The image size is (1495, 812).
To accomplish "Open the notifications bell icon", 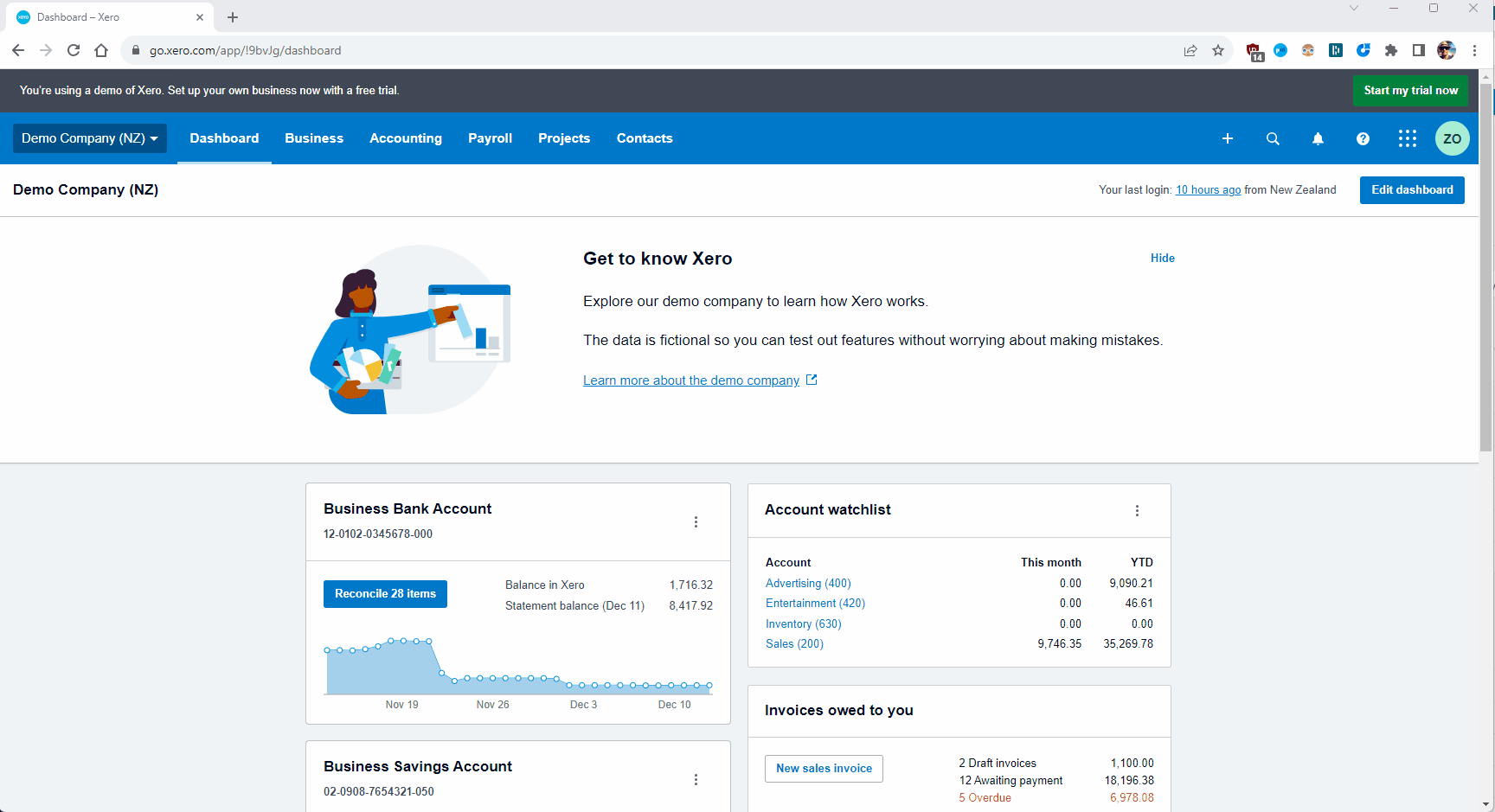I will pos(1318,138).
